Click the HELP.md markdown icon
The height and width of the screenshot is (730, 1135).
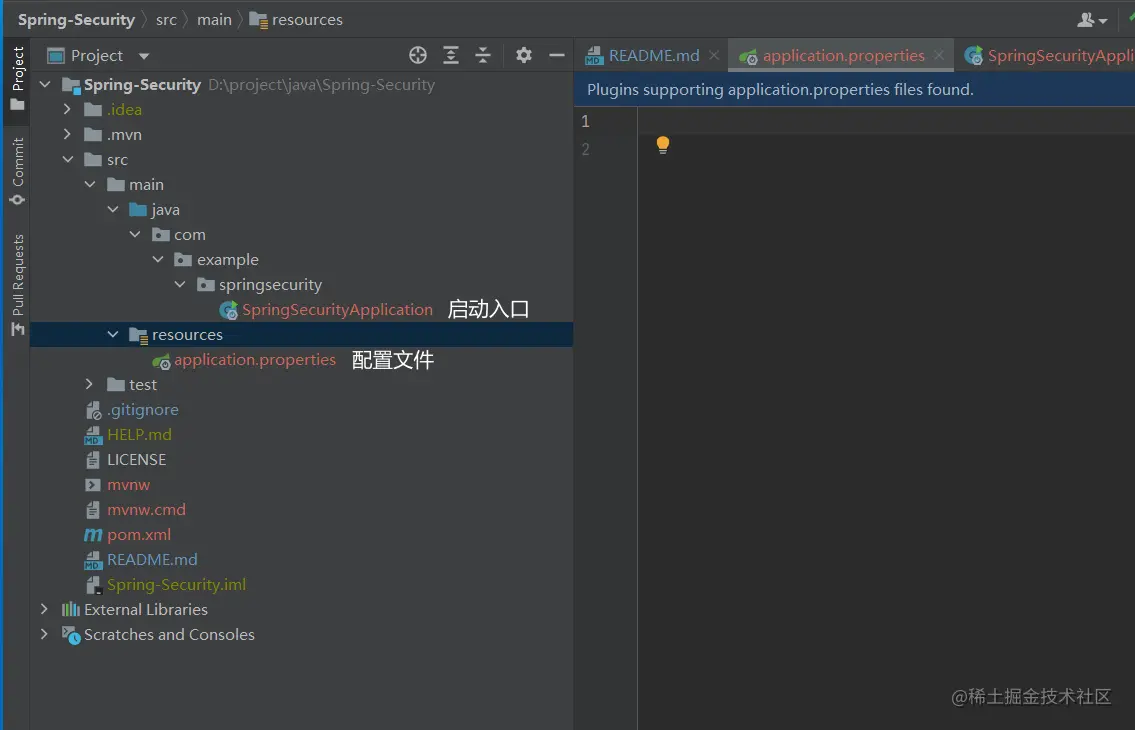tap(93, 435)
